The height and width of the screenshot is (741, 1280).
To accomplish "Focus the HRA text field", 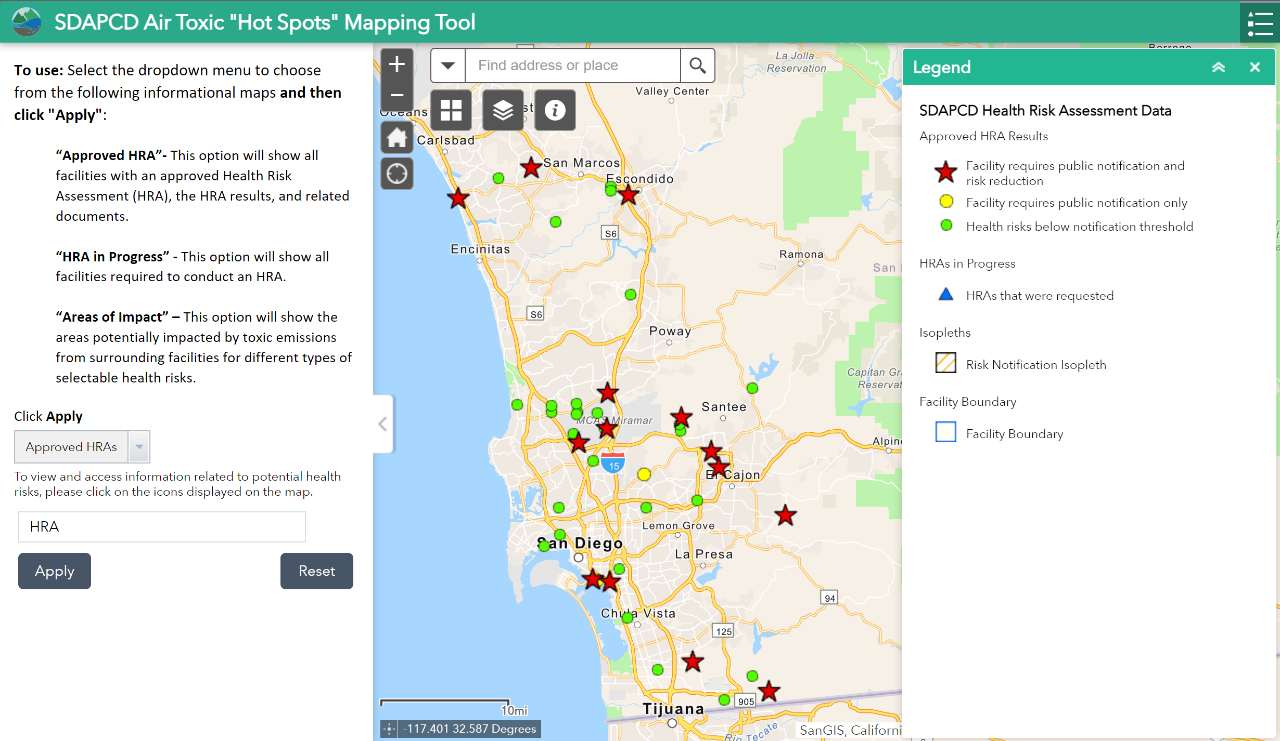I will [x=162, y=527].
